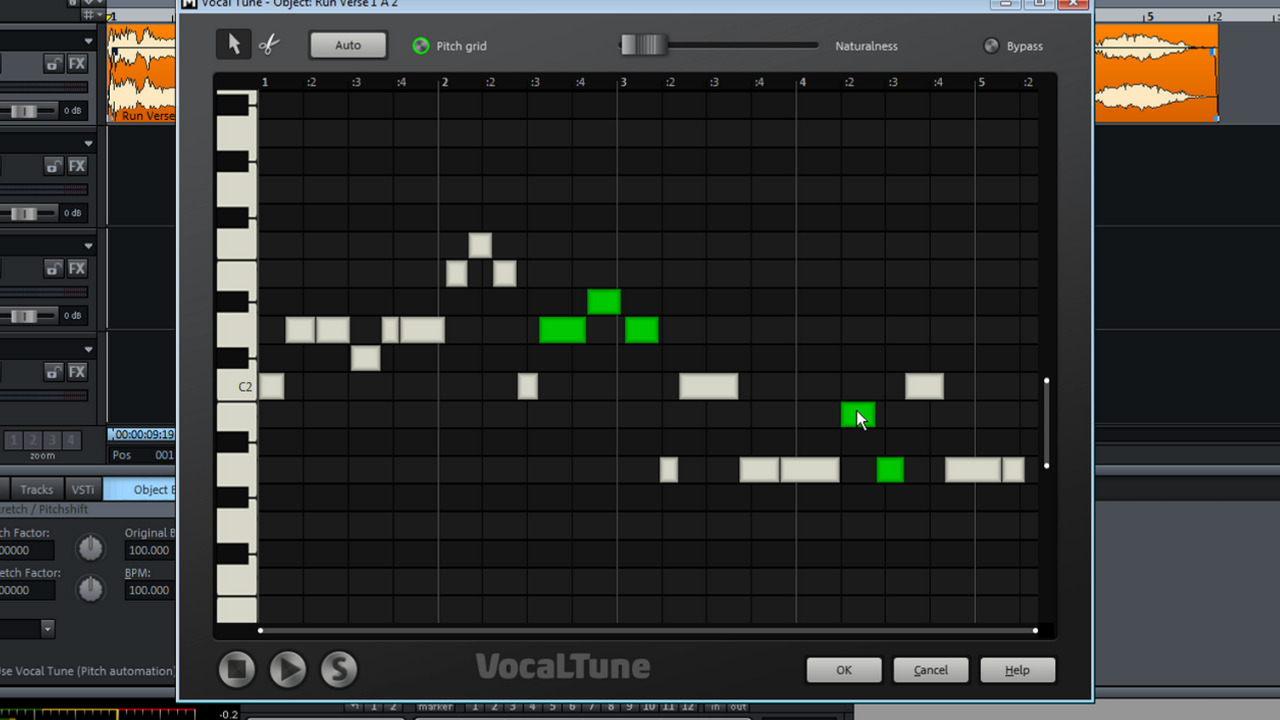Expand the fourth track's dropdown arrow
This screenshot has height=720, width=1280.
[x=89, y=349]
